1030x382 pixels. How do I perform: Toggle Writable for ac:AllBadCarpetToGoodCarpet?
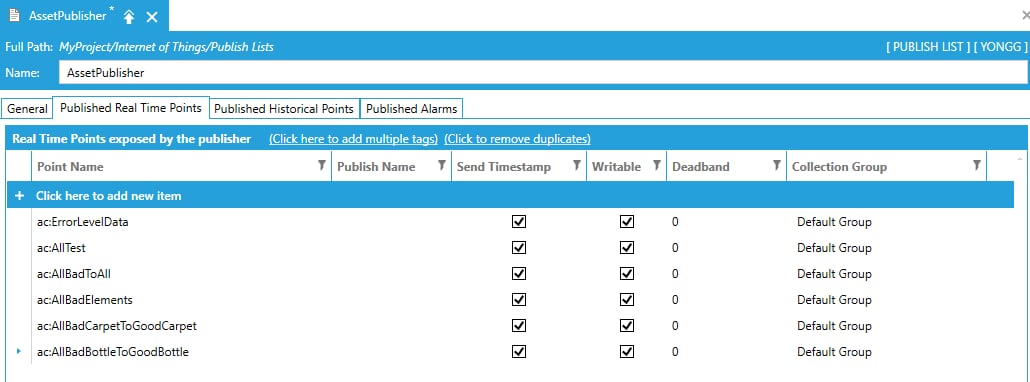pyautogui.click(x=627, y=326)
